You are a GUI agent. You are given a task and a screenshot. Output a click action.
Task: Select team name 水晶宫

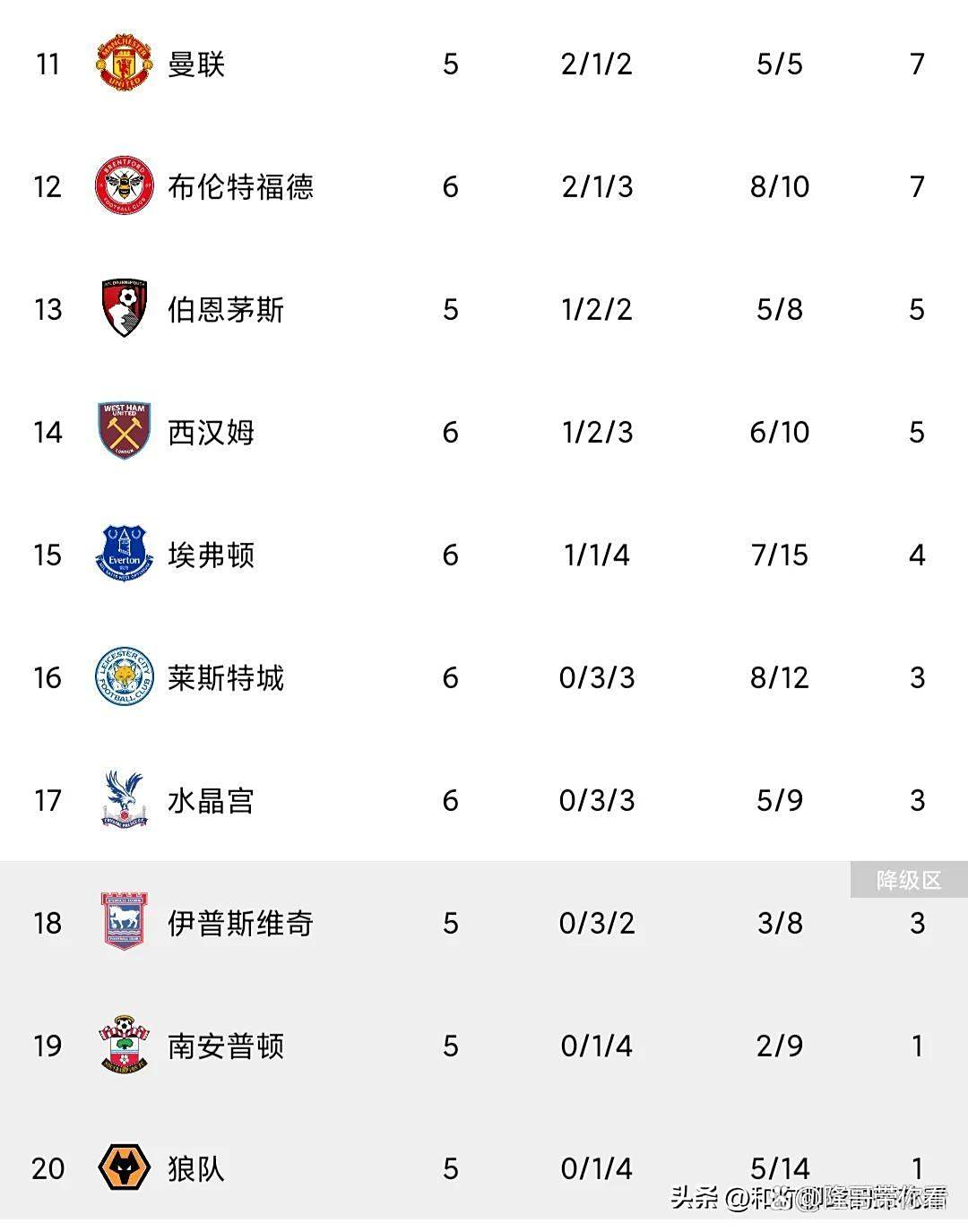tap(211, 801)
